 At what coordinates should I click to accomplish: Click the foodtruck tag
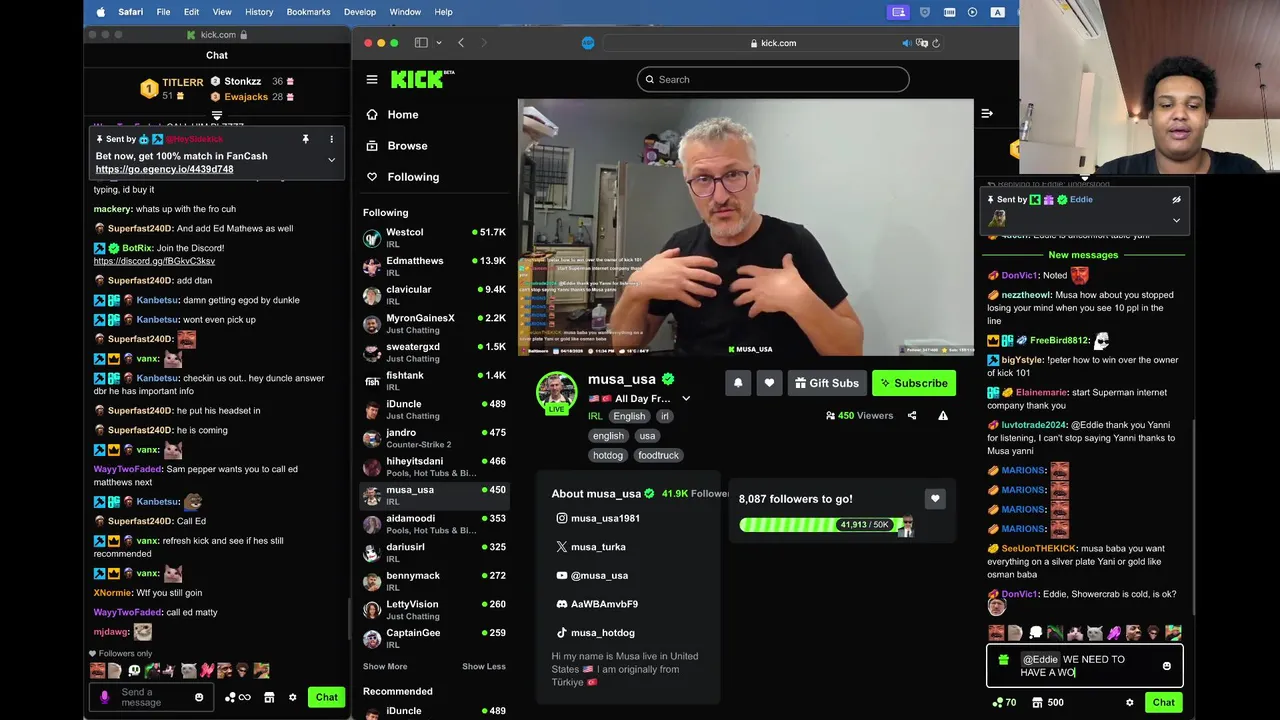tap(658, 456)
